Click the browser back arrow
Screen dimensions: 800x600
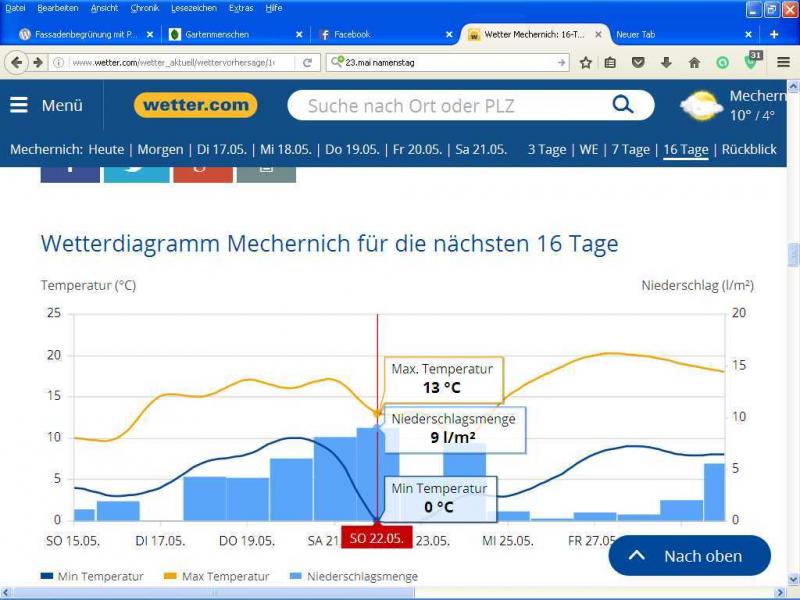pyautogui.click(x=16, y=62)
